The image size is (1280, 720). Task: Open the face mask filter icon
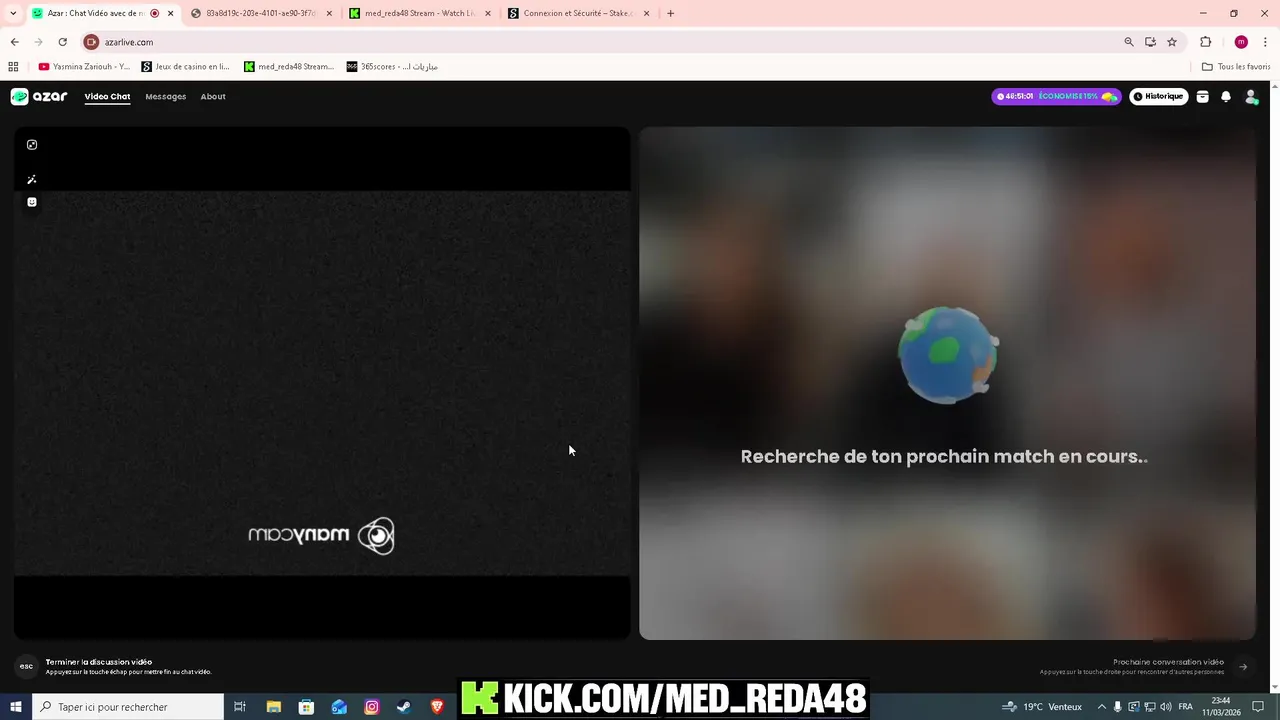32,202
